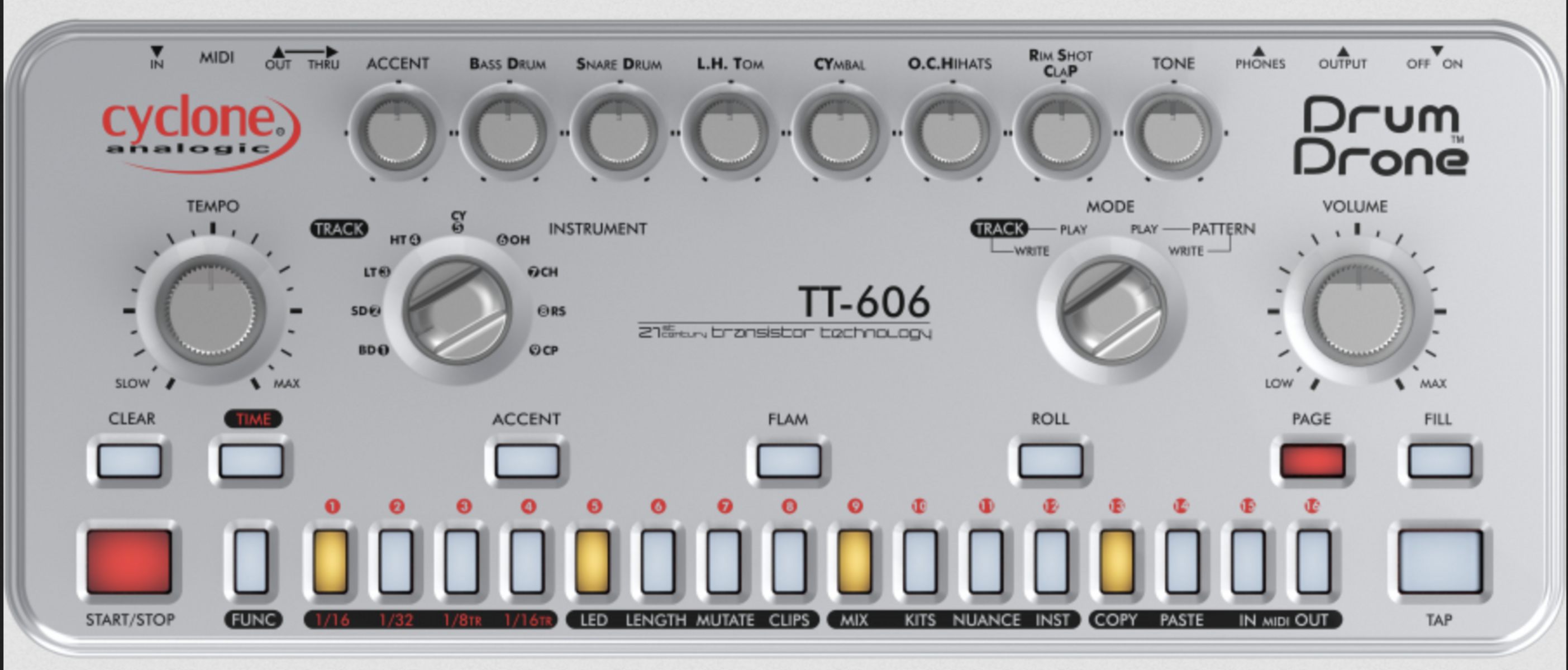
Task: Toggle lit step 5 LED button
Action: [x=592, y=561]
